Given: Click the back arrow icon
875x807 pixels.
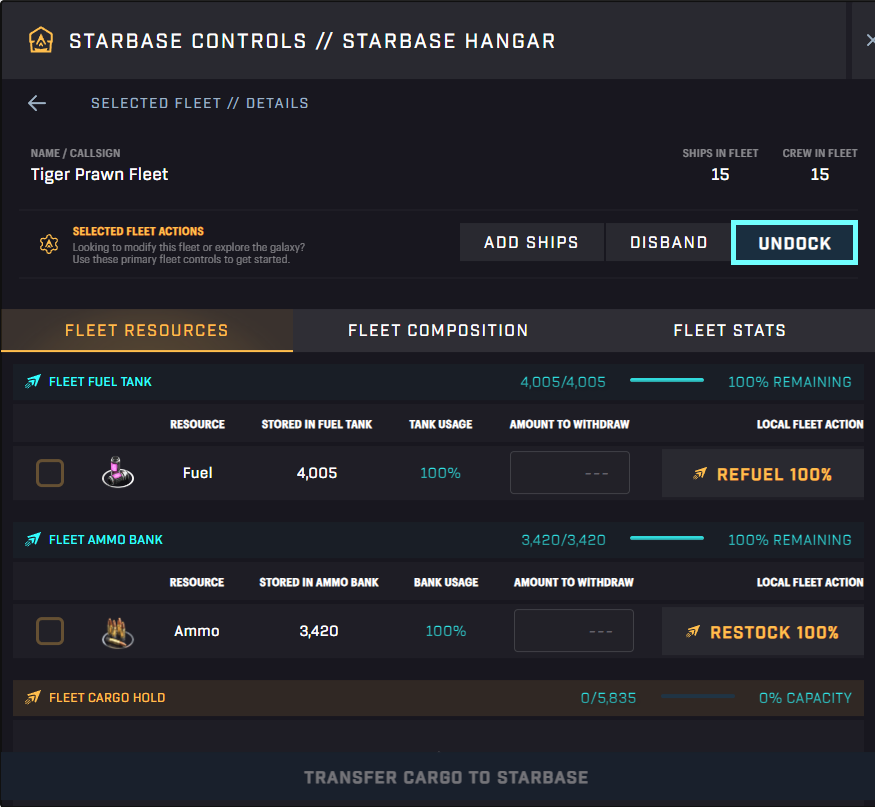Looking at the screenshot, I should (x=37, y=103).
